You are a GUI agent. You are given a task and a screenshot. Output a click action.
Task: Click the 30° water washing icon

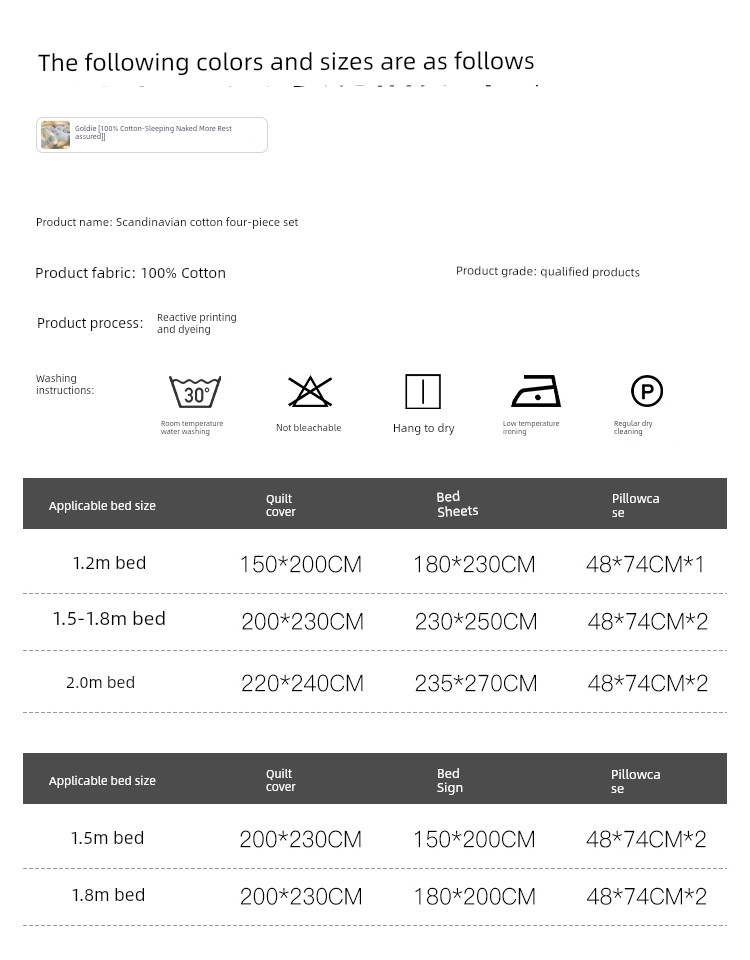coord(195,392)
